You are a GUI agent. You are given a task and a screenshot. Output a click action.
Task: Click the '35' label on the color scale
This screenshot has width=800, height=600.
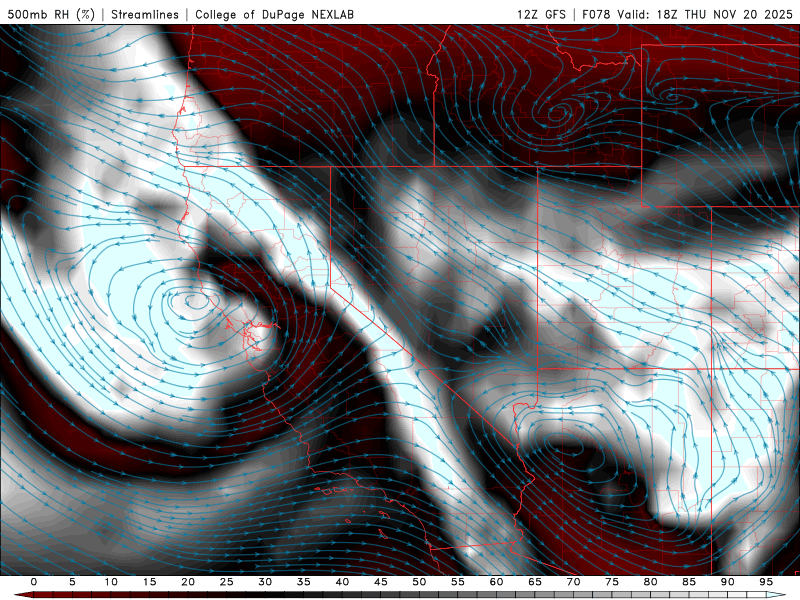point(304,582)
